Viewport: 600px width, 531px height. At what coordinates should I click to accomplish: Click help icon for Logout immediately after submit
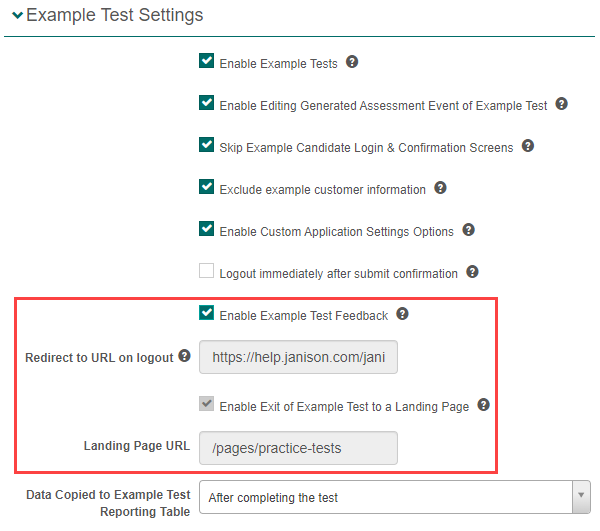click(472, 272)
